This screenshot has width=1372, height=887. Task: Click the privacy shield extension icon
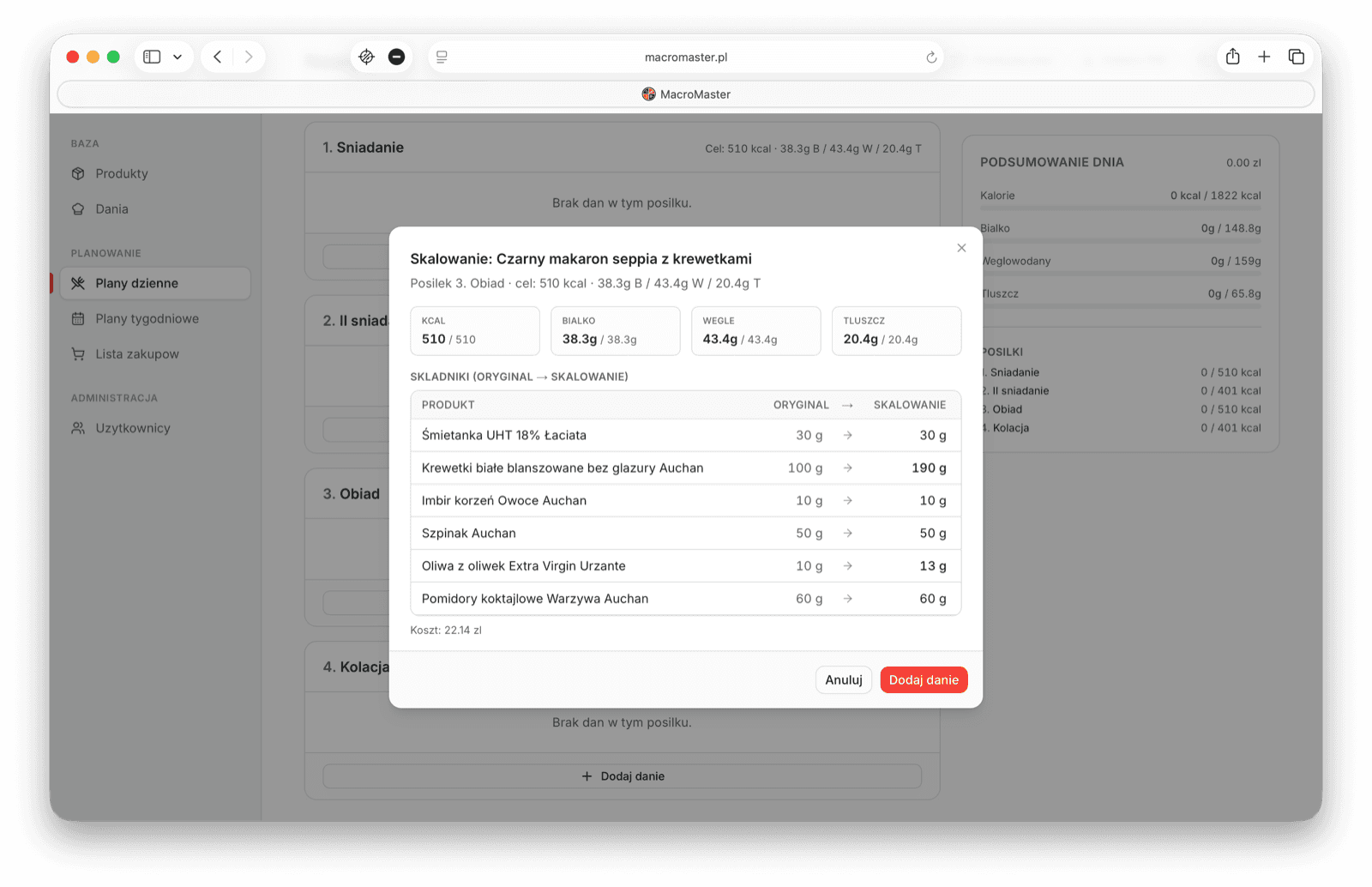366,57
